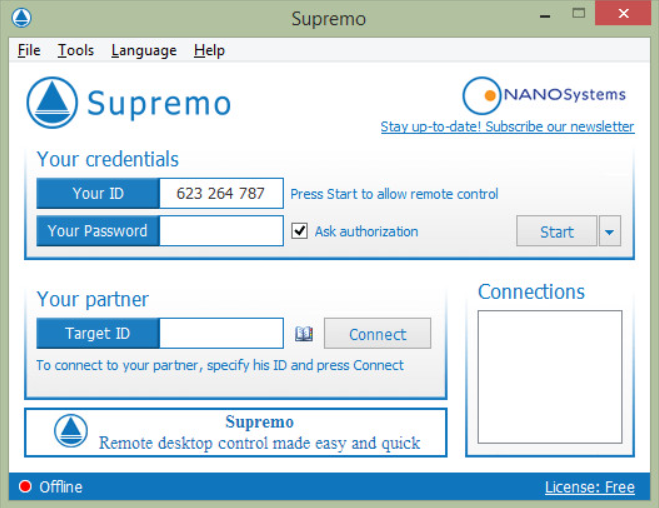The width and height of the screenshot is (659, 508).
Task: Select the Your ID number field
Action: [221, 193]
